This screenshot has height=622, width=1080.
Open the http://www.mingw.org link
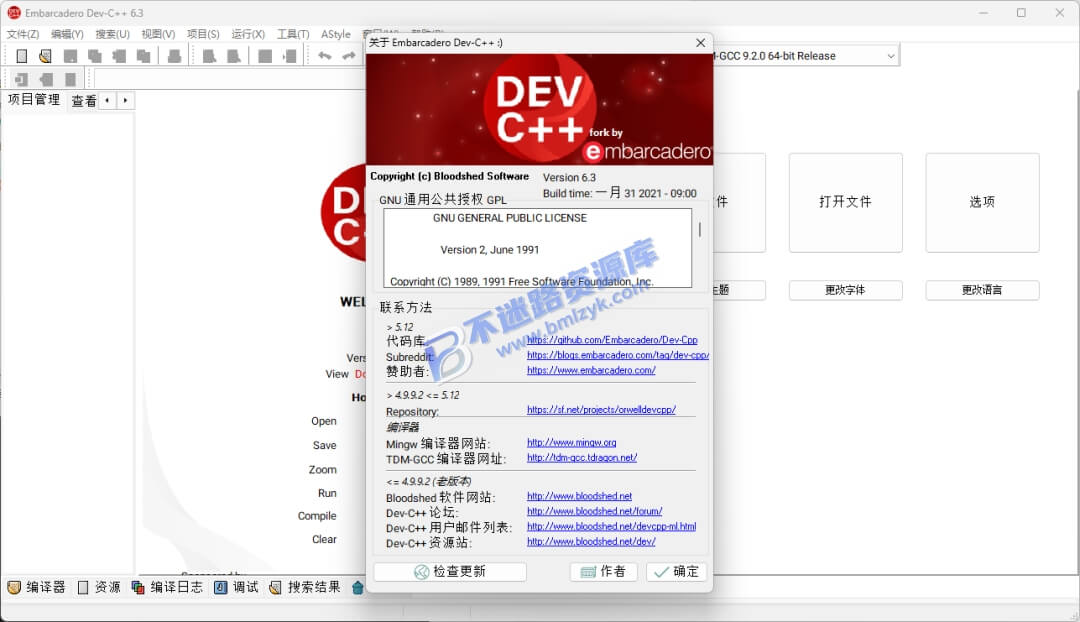click(572, 443)
